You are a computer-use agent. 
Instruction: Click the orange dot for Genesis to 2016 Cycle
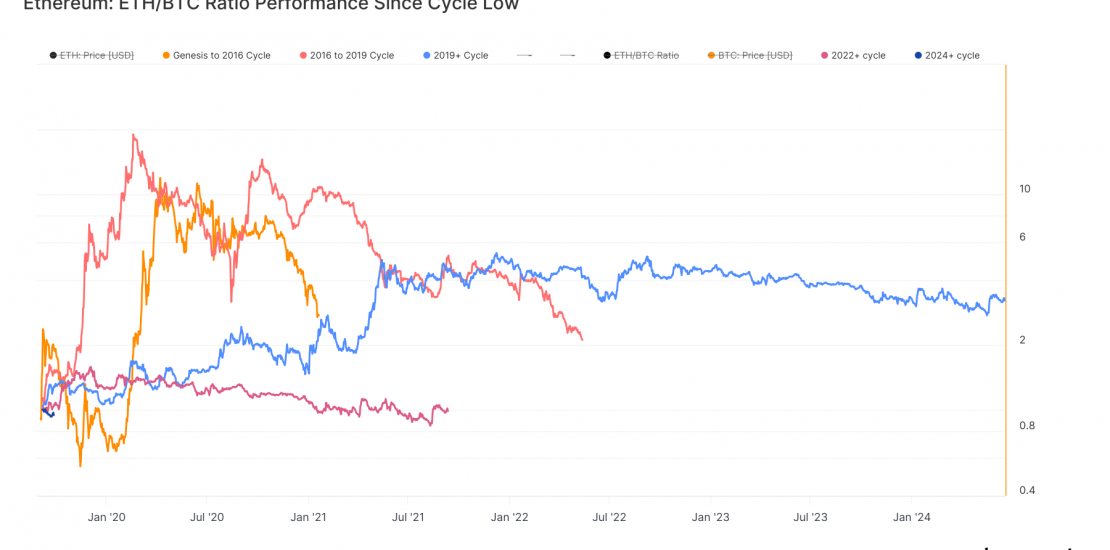coord(165,56)
